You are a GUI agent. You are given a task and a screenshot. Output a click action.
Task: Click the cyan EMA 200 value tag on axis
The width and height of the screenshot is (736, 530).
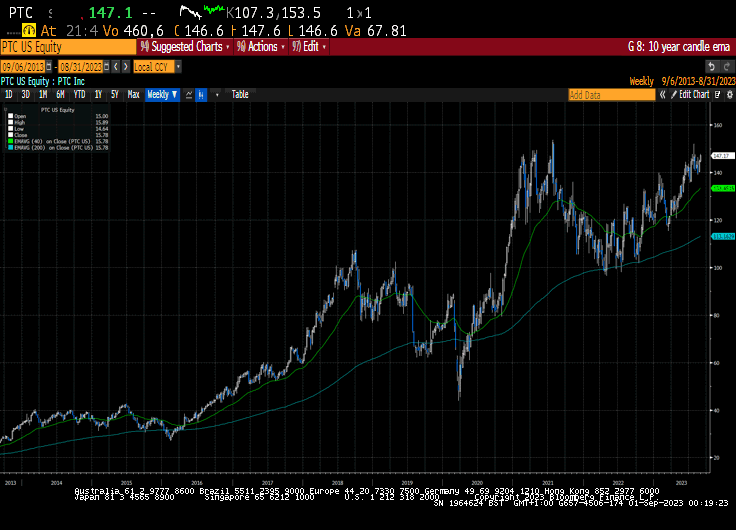[723, 237]
